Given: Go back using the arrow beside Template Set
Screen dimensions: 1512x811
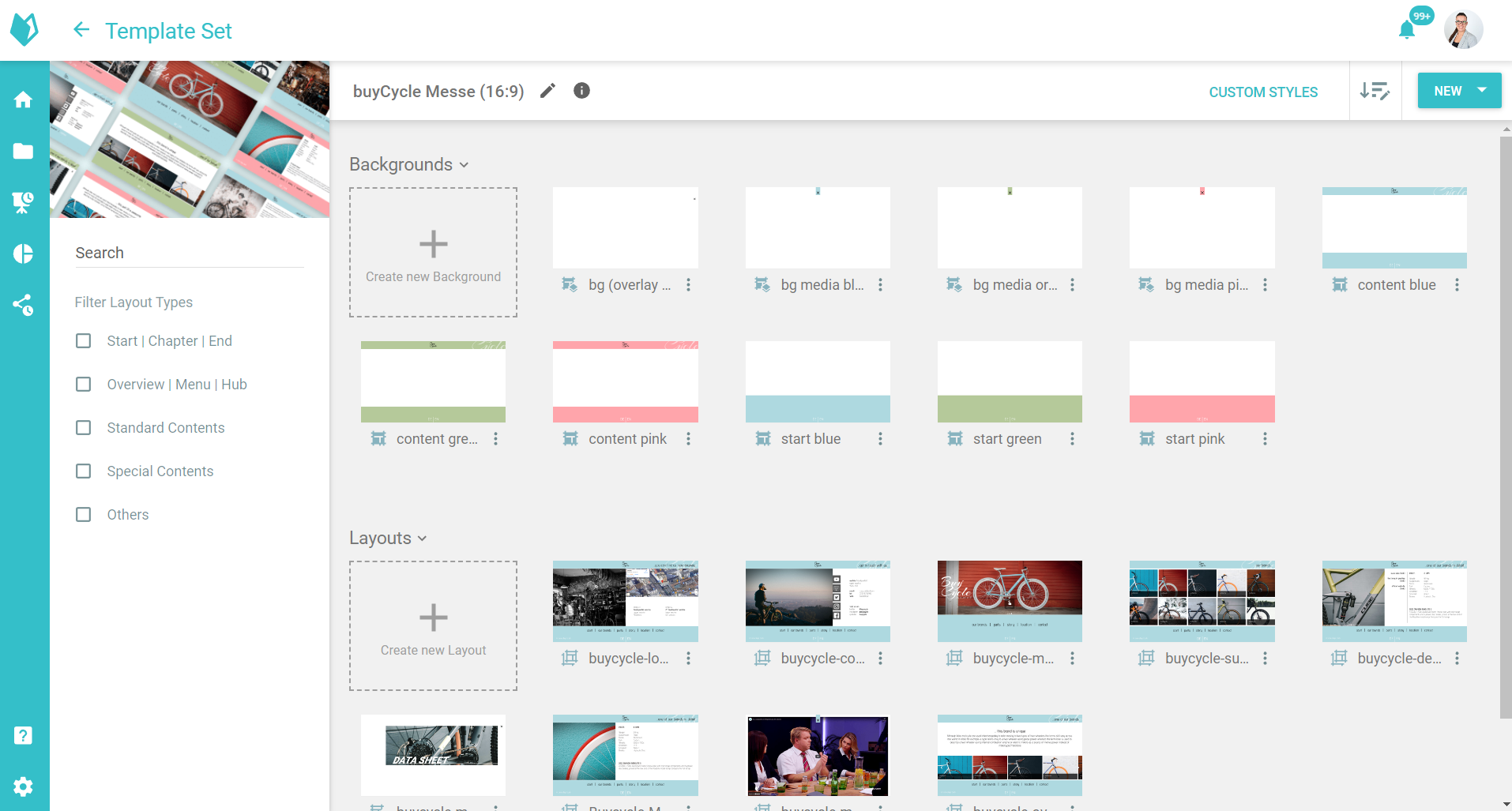Looking at the screenshot, I should click(81, 30).
